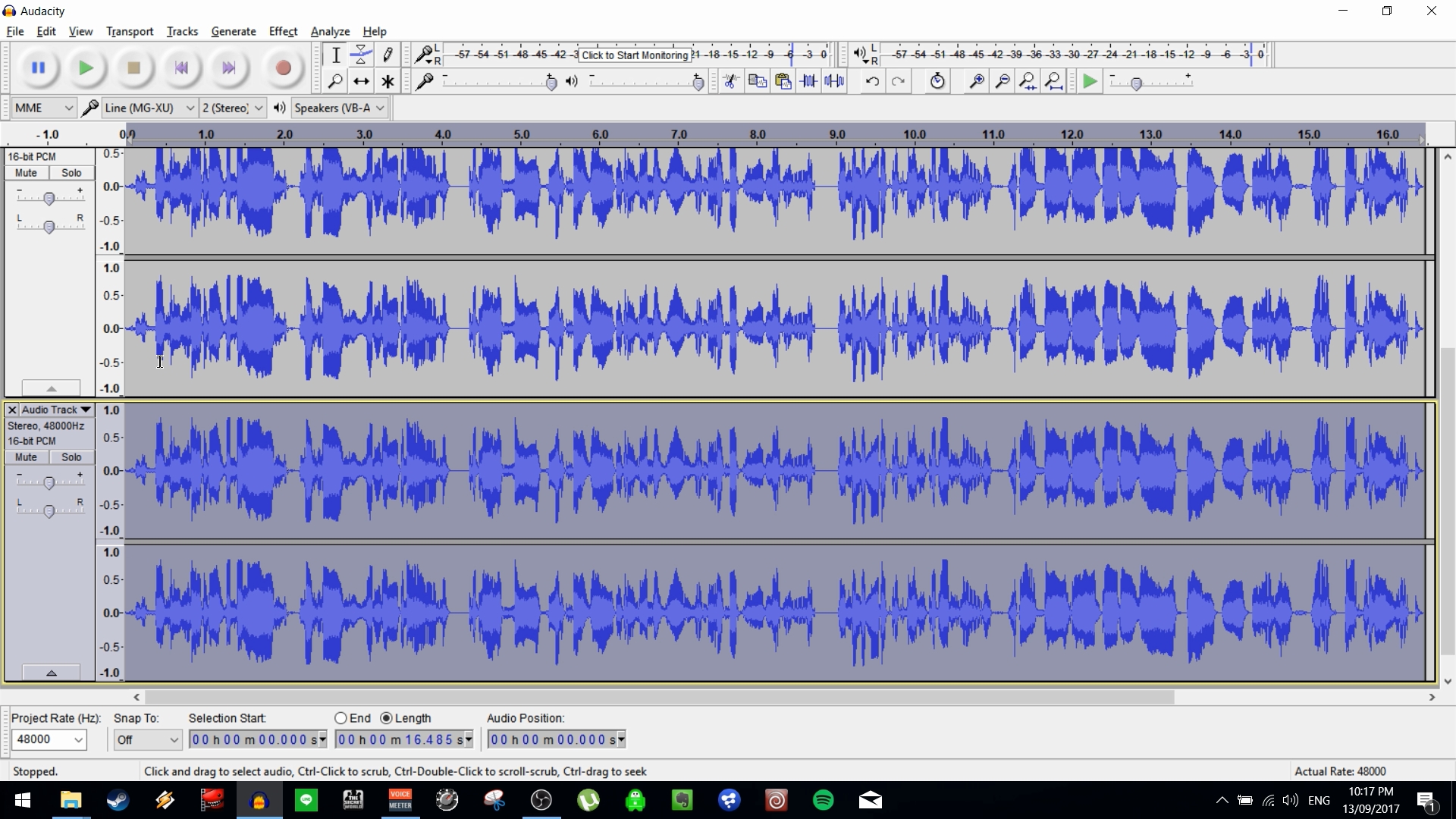Open the Generate menu
1456x819 pixels.
pyautogui.click(x=234, y=31)
